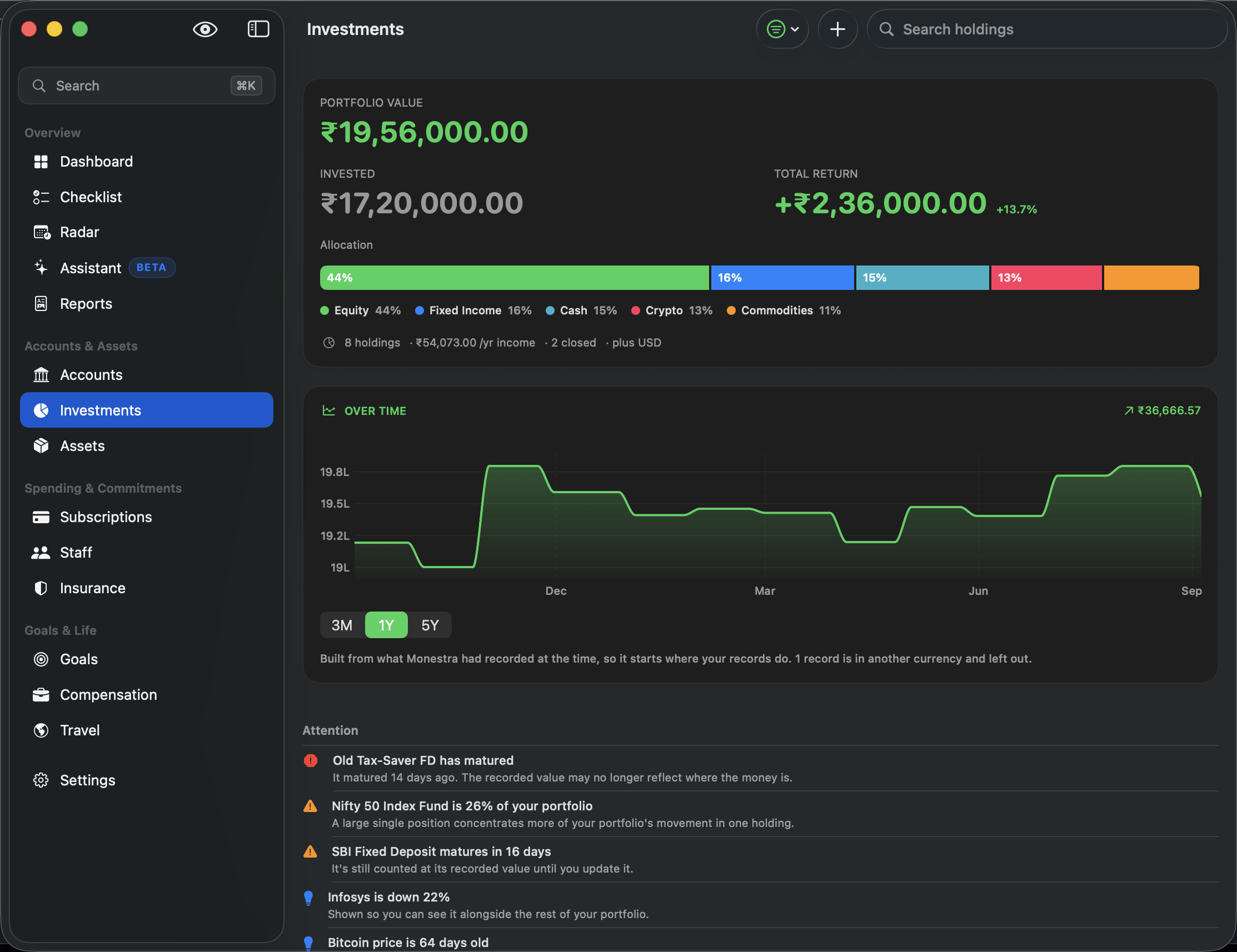The image size is (1237, 952).
Task: Open Old Tax-Saver FD has matured alert
Action: [x=760, y=768]
